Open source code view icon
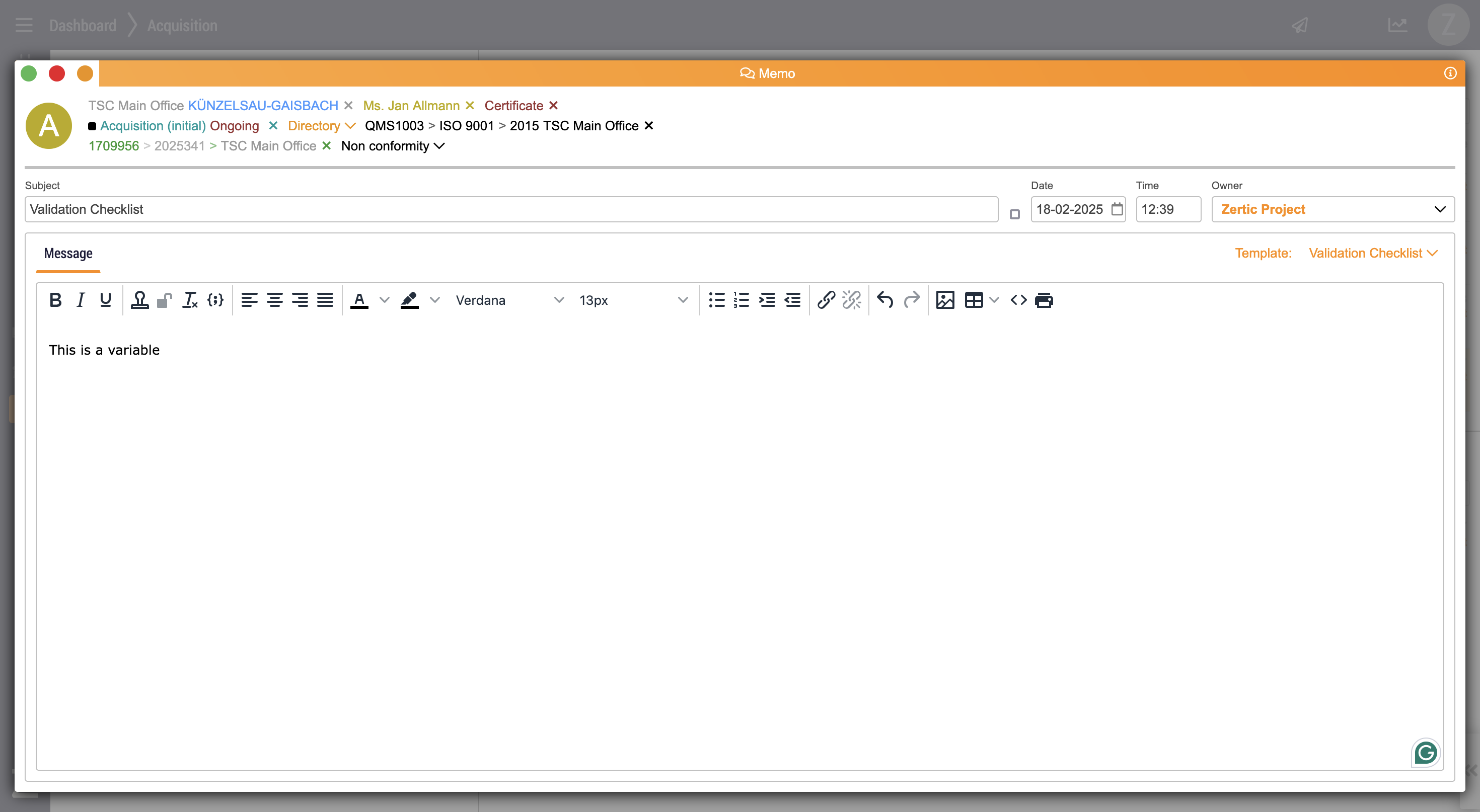Viewport: 1480px width, 812px height. point(1019,300)
